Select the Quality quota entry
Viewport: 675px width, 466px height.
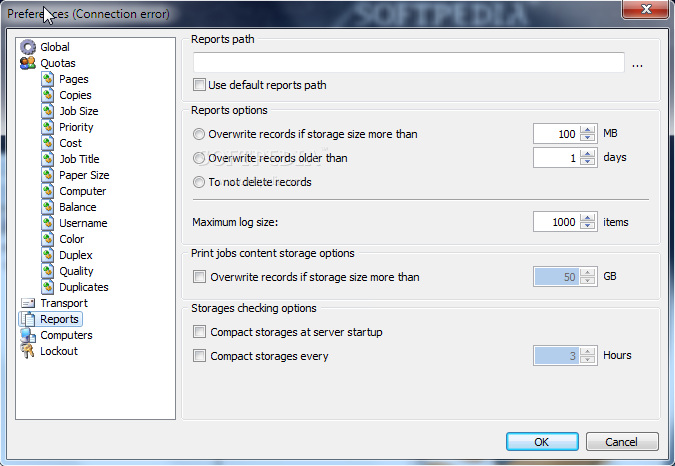pyautogui.click(x=76, y=271)
